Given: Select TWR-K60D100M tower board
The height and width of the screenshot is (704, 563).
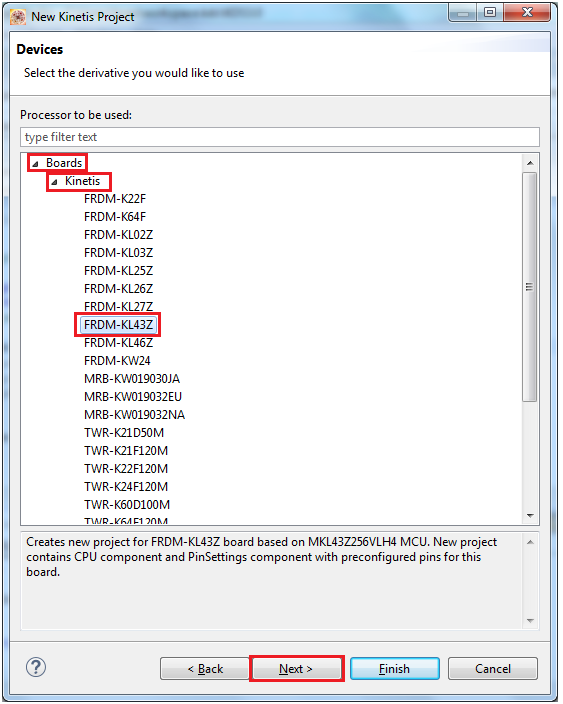Looking at the screenshot, I should coord(127,505).
